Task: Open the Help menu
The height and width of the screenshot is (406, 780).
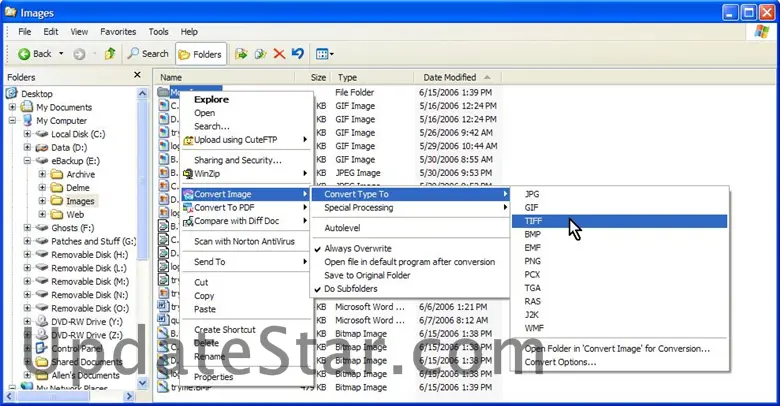Action: tap(189, 32)
